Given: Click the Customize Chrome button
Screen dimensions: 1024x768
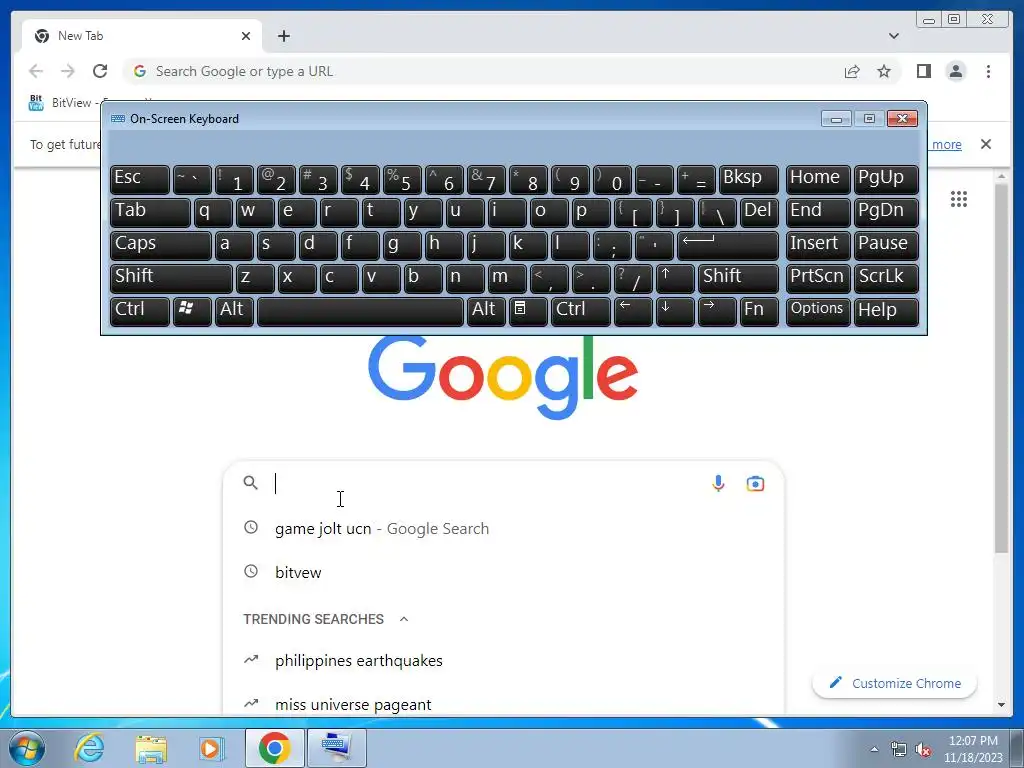Looking at the screenshot, I should tap(895, 683).
